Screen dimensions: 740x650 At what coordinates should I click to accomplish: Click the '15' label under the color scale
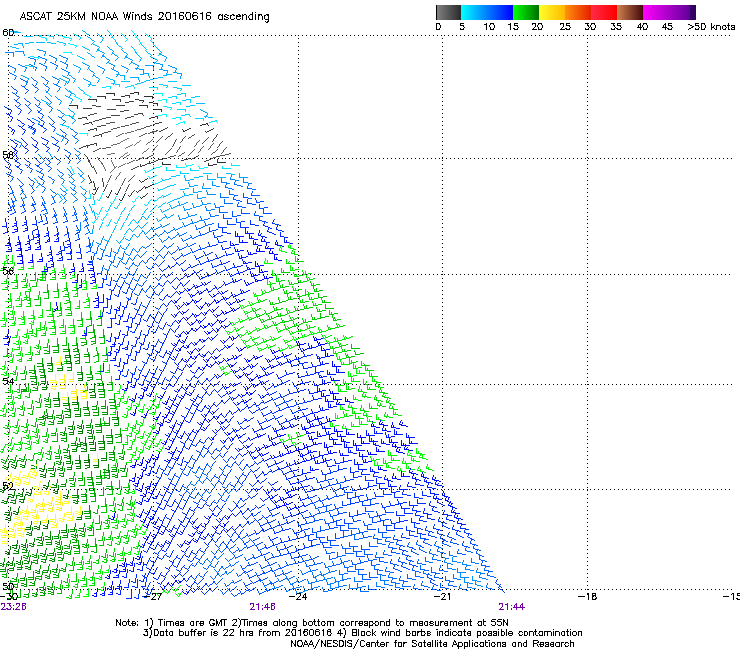coord(513,27)
